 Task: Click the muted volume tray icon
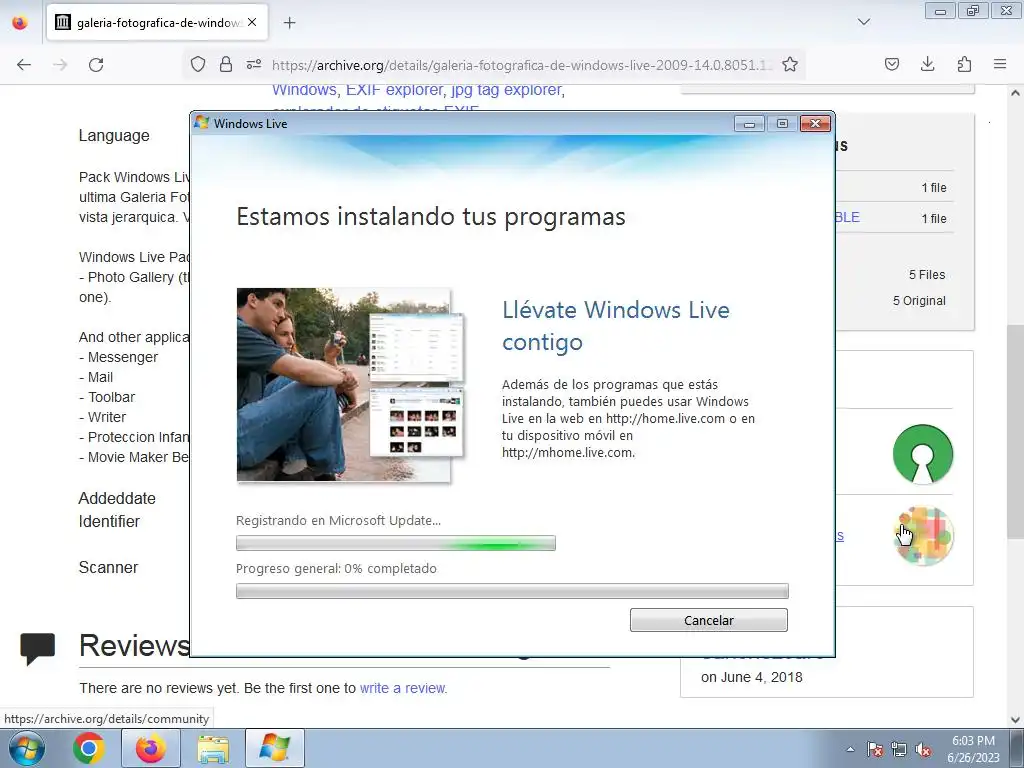point(923,749)
